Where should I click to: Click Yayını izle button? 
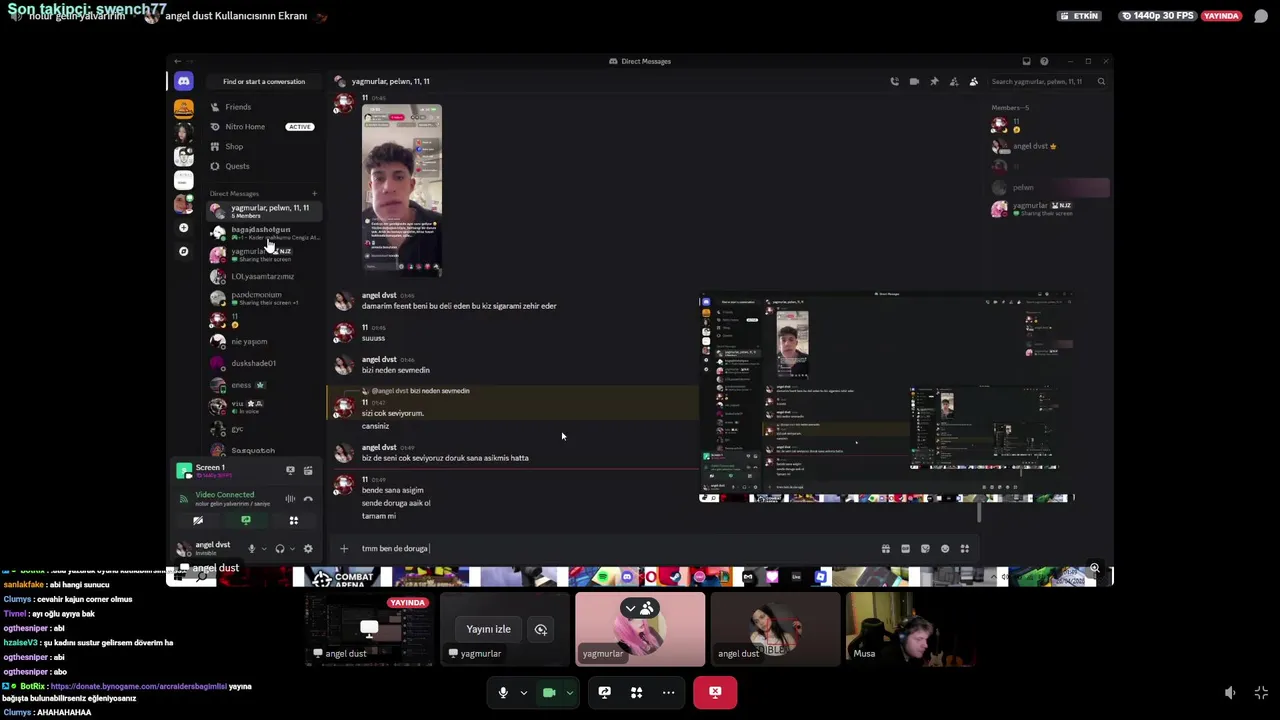pyautogui.click(x=488, y=629)
